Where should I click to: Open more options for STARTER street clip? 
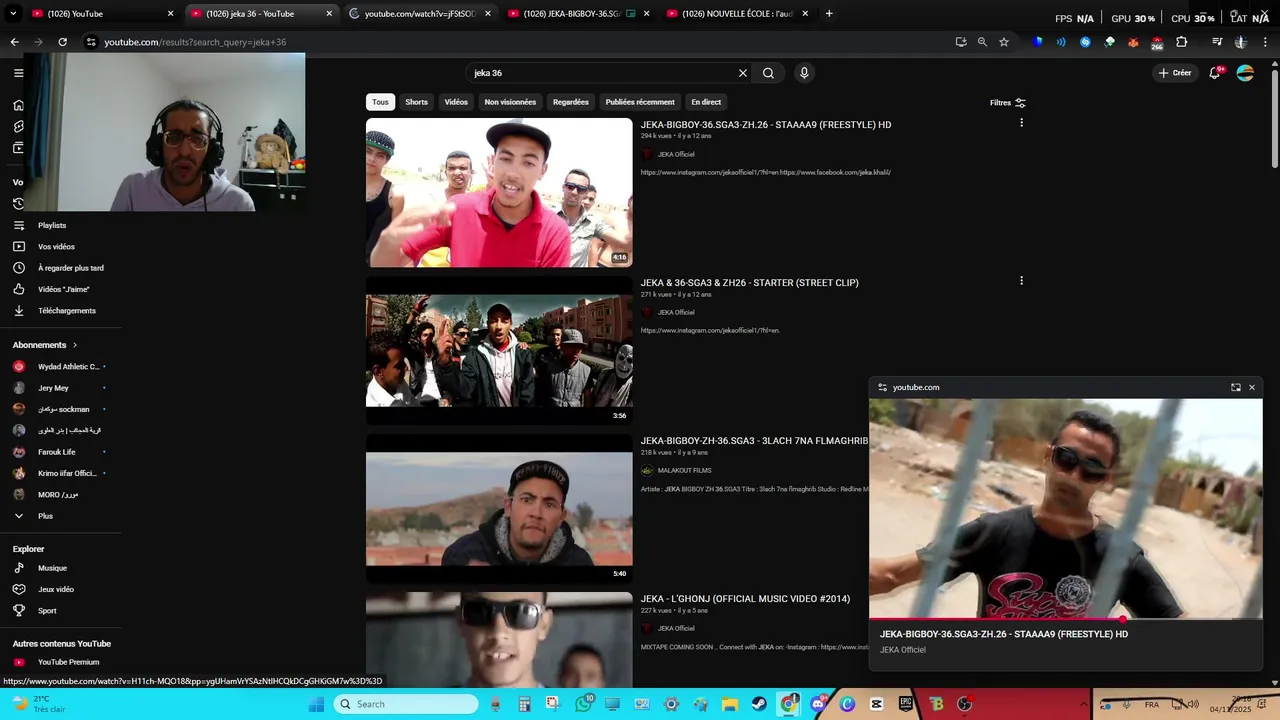1021,281
